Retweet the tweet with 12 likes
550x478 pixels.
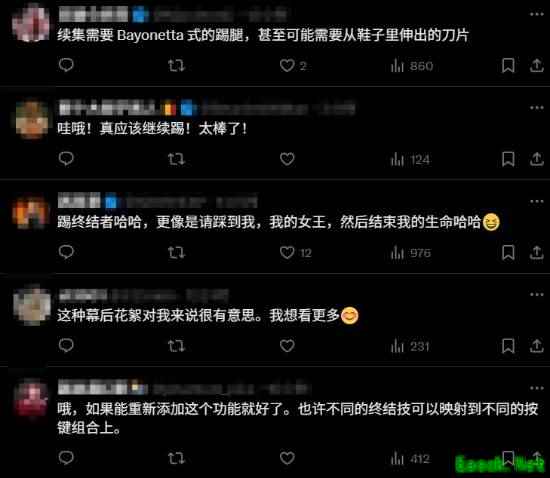176,253
